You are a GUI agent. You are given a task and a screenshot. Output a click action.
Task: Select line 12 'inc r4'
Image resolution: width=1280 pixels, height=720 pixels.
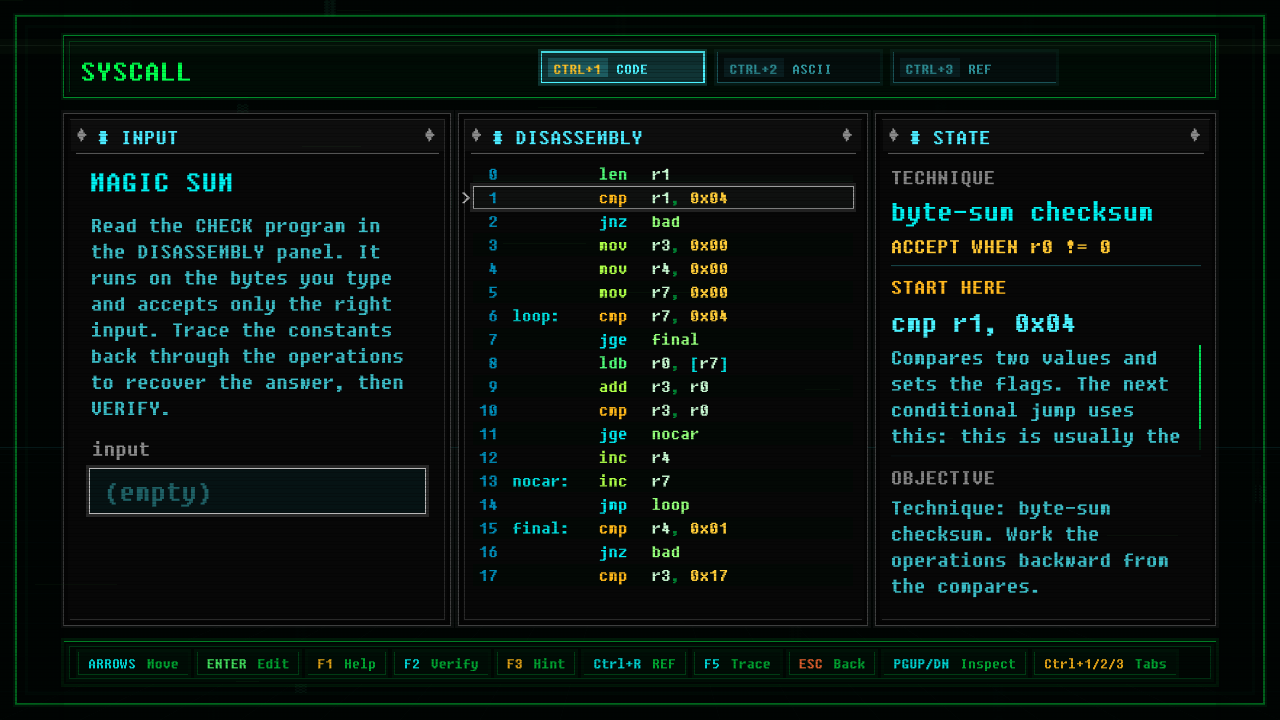[663, 458]
